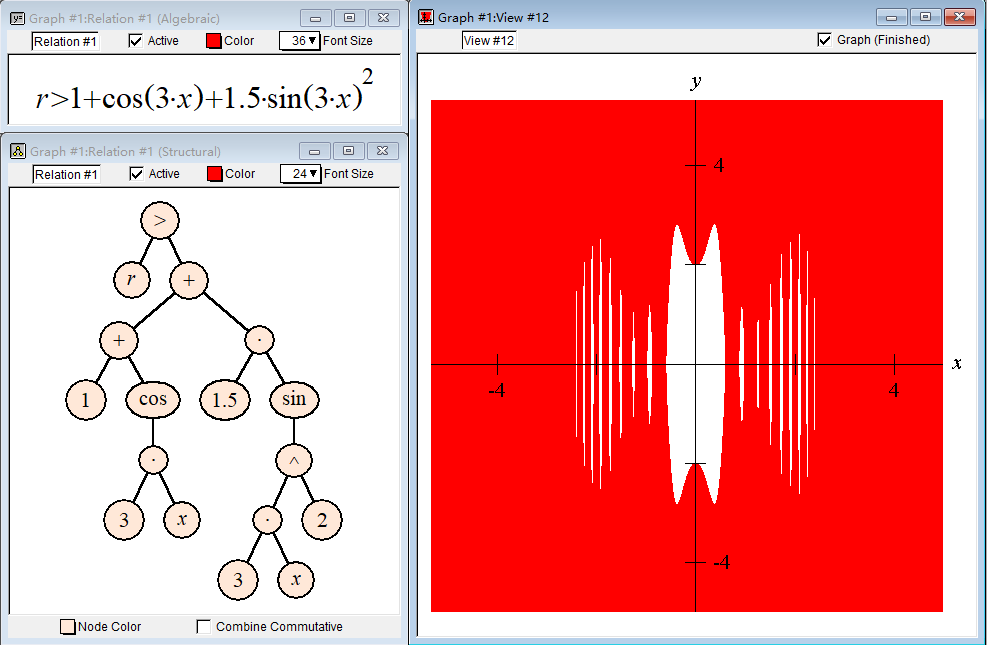This screenshot has height=645, width=987.
Task: Open the Color swatch in Structural window
Action: 215,174
